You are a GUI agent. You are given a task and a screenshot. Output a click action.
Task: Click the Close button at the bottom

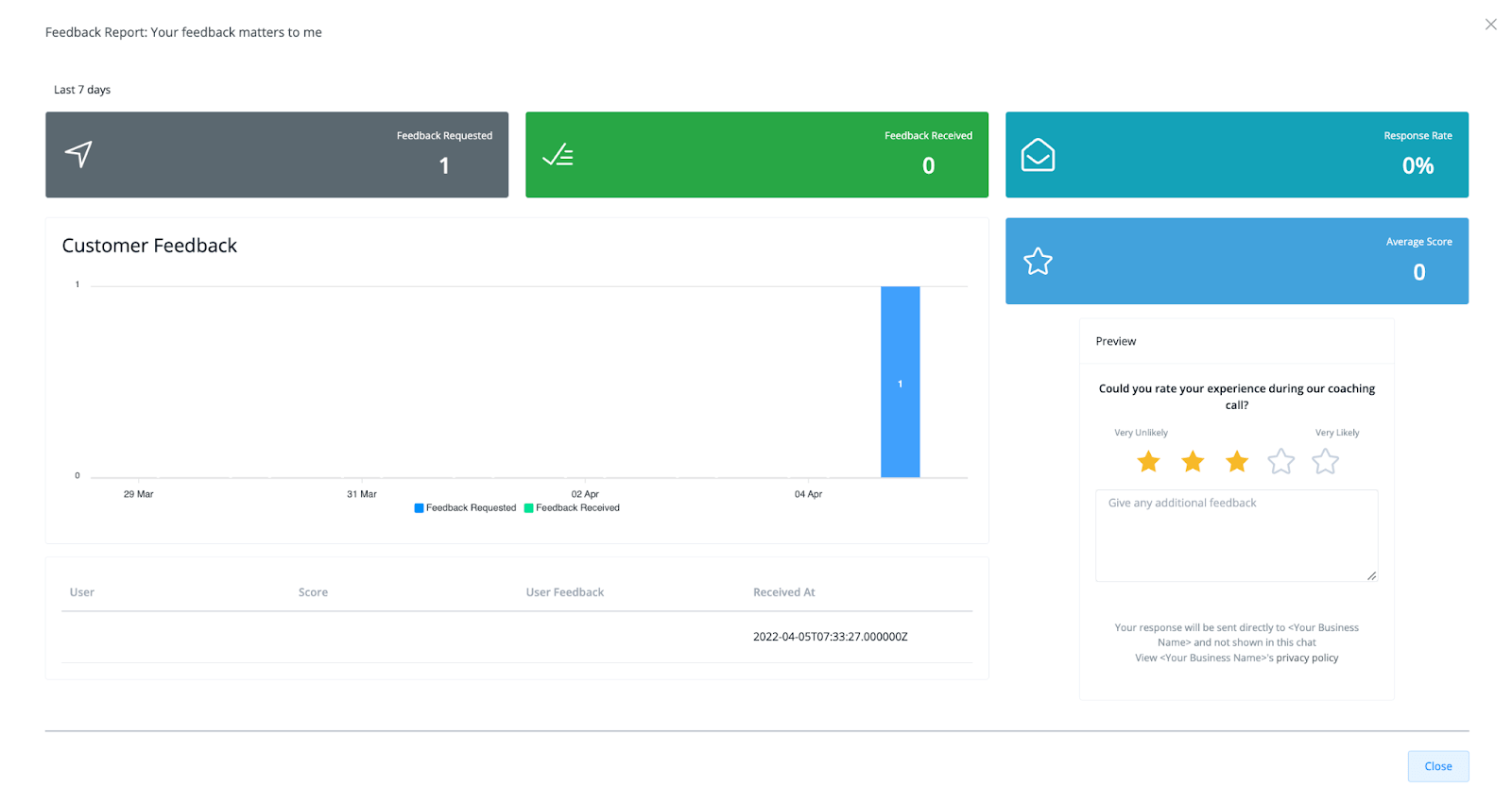pyautogui.click(x=1437, y=766)
